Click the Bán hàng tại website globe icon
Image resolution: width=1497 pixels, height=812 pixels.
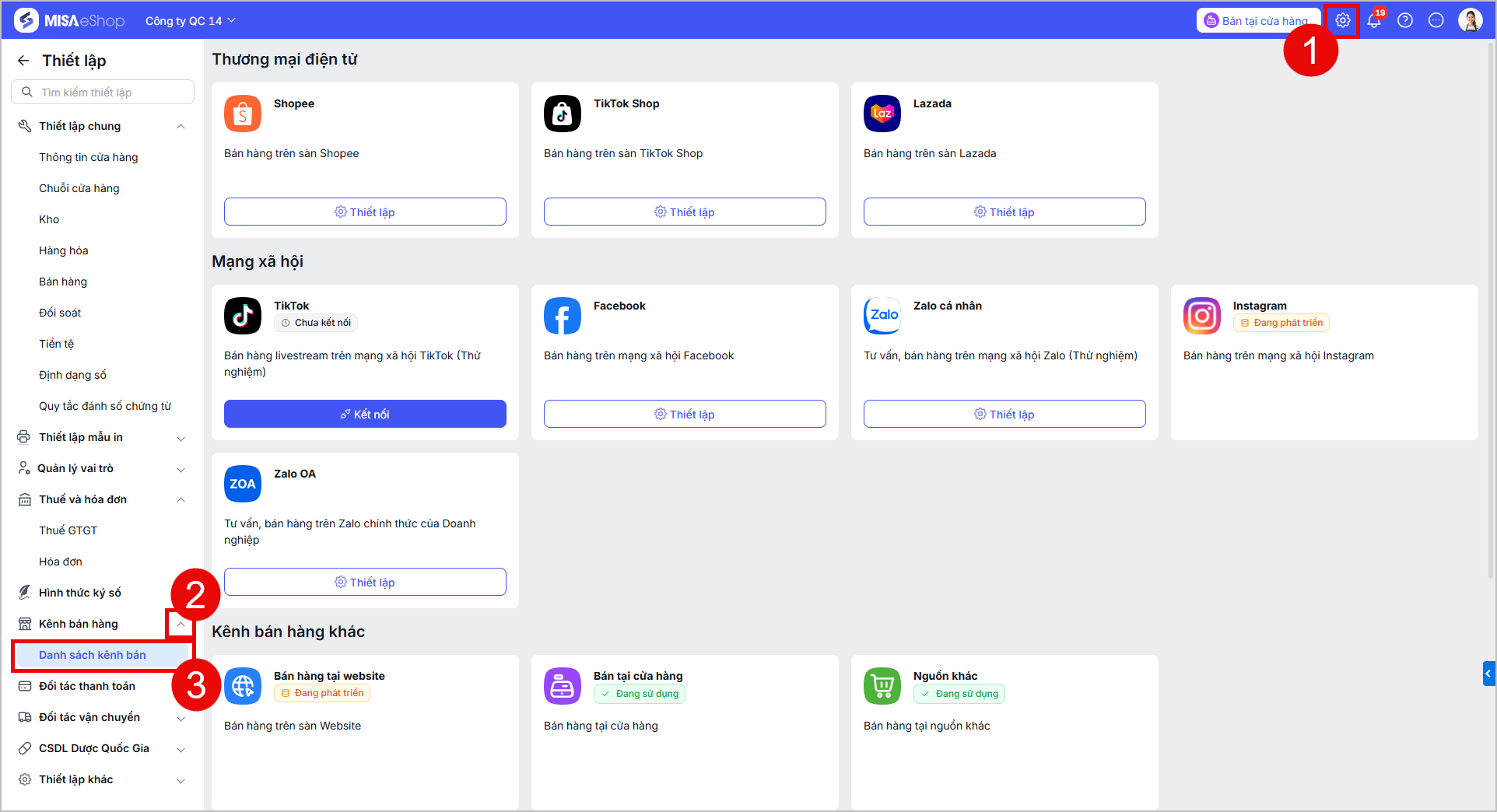coord(243,686)
